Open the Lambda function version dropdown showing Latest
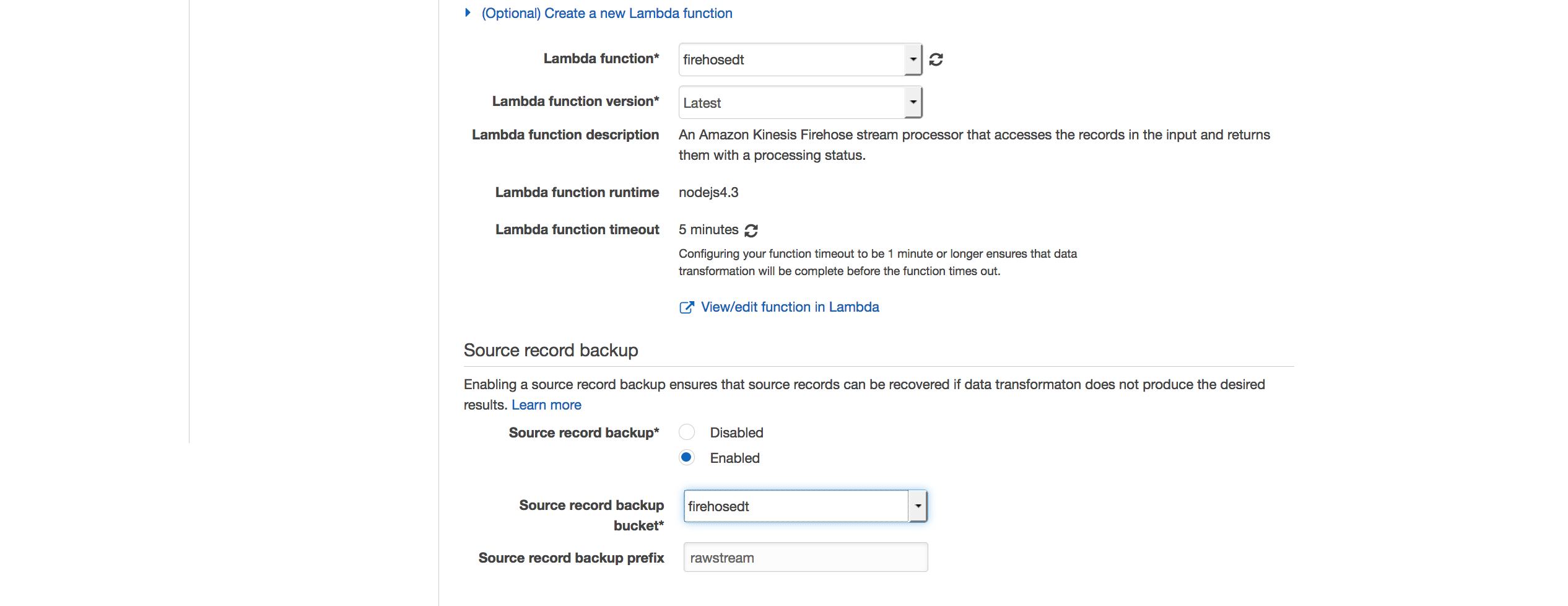Viewport: 1568px width, 606px height. click(x=800, y=102)
